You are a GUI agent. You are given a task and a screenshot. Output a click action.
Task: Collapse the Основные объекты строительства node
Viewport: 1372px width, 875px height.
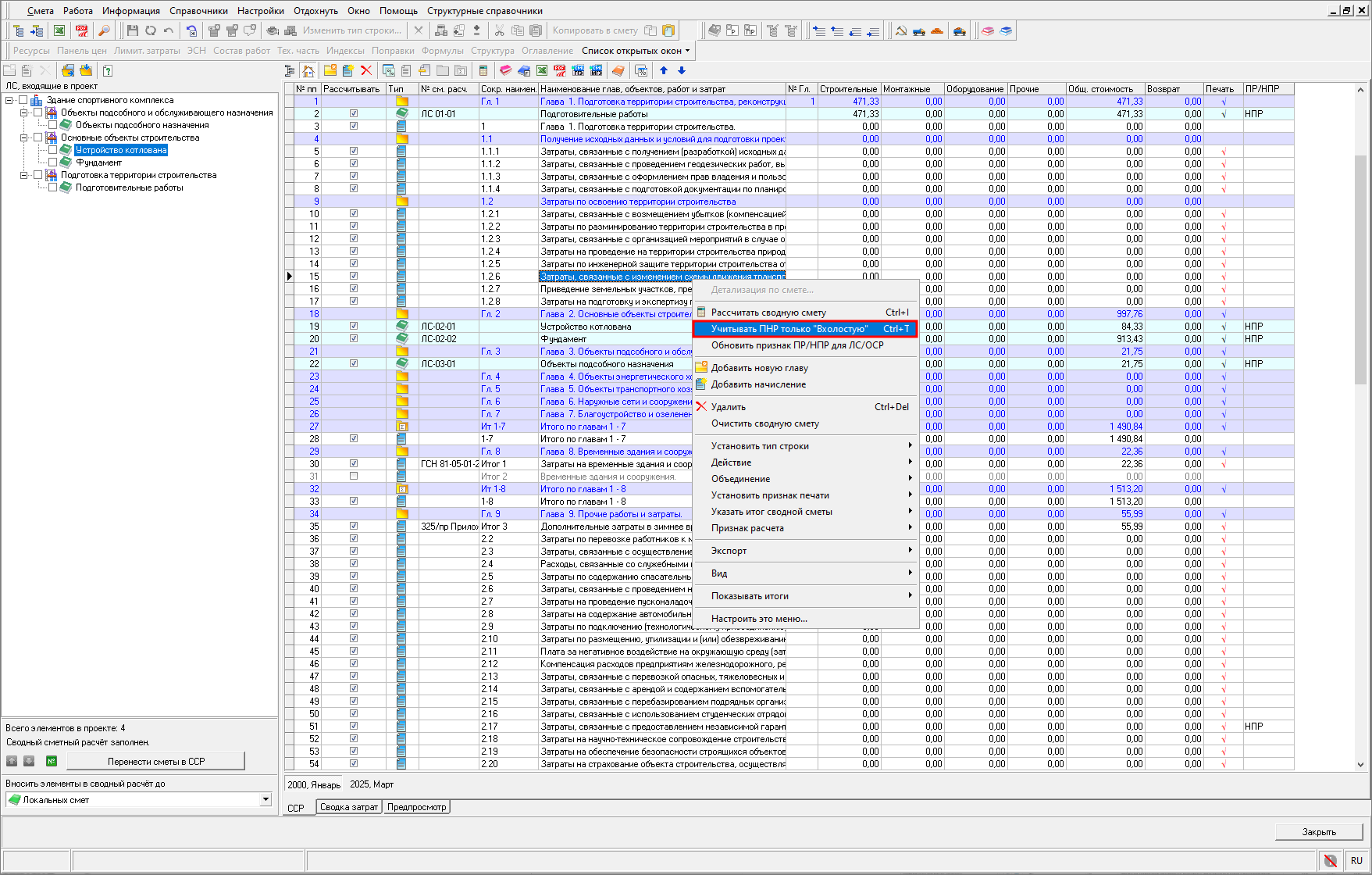(x=24, y=137)
